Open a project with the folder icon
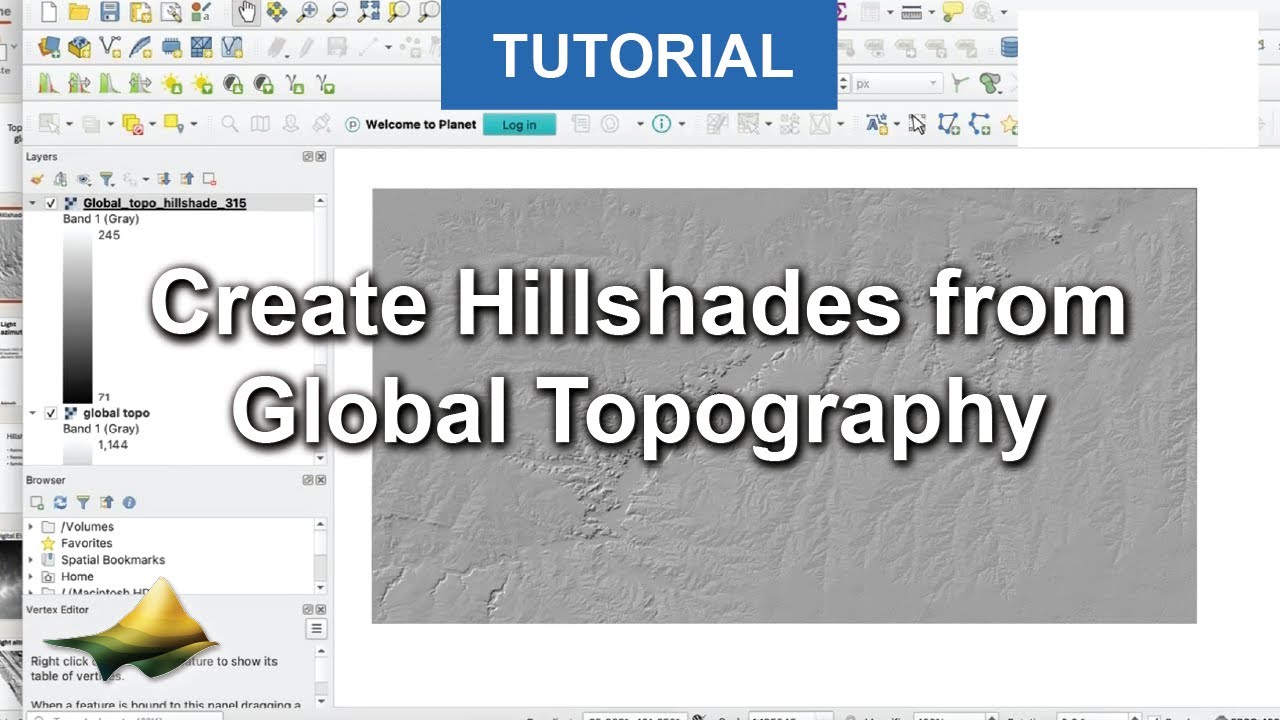Image resolution: width=1280 pixels, height=720 pixels. pyautogui.click(x=79, y=12)
